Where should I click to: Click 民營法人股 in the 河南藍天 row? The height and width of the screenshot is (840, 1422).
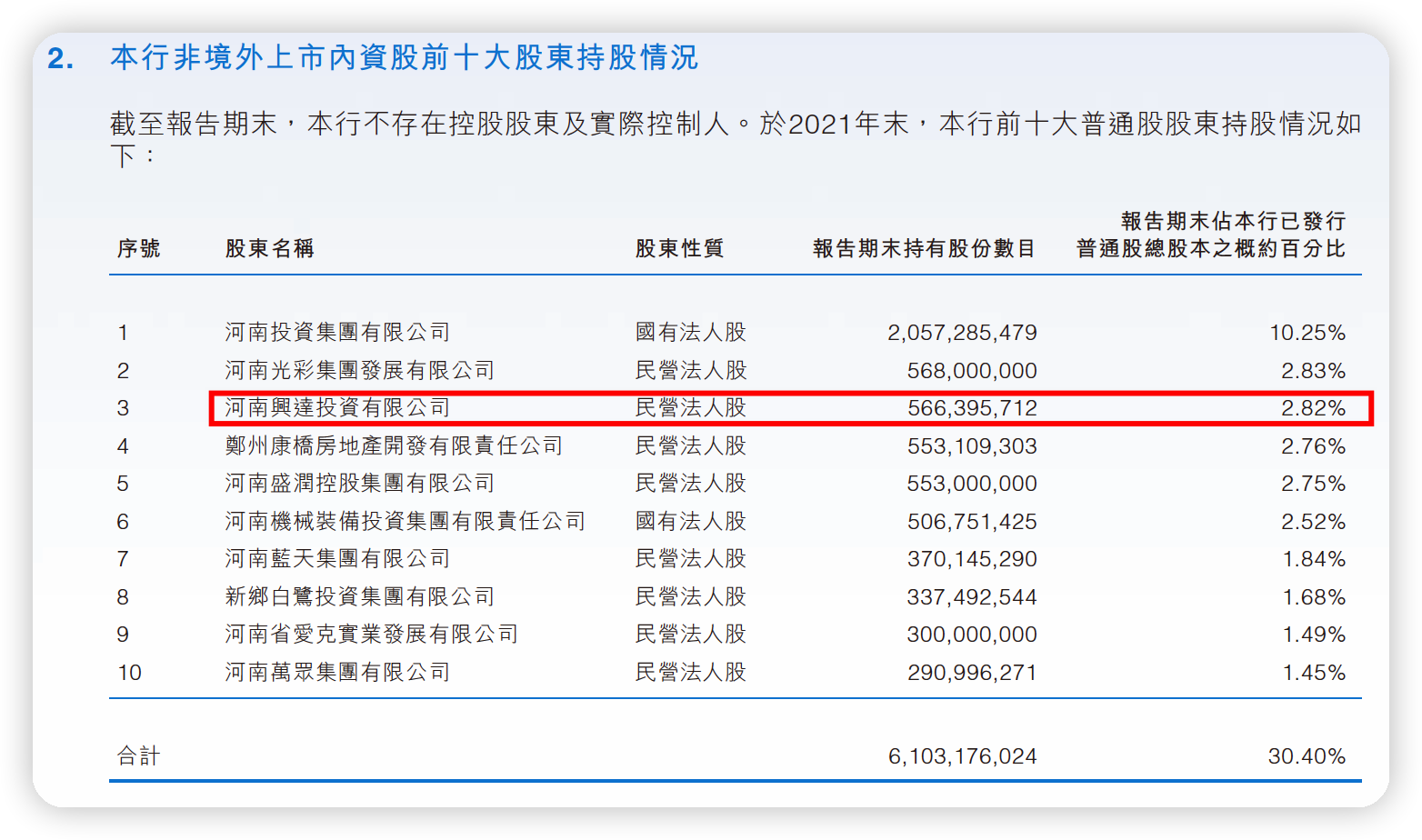(691, 558)
